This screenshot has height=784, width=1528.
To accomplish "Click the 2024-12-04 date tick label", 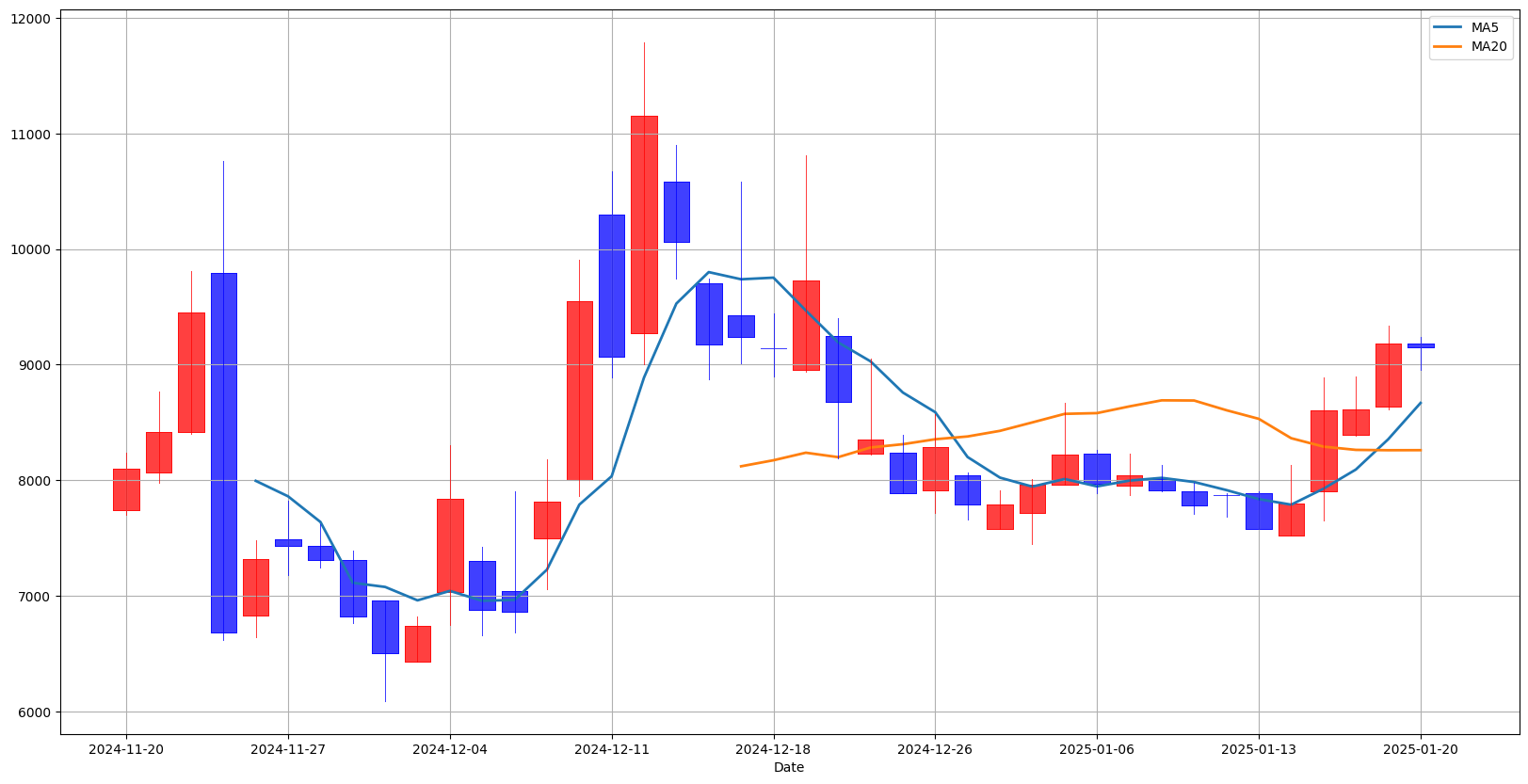I will point(450,749).
